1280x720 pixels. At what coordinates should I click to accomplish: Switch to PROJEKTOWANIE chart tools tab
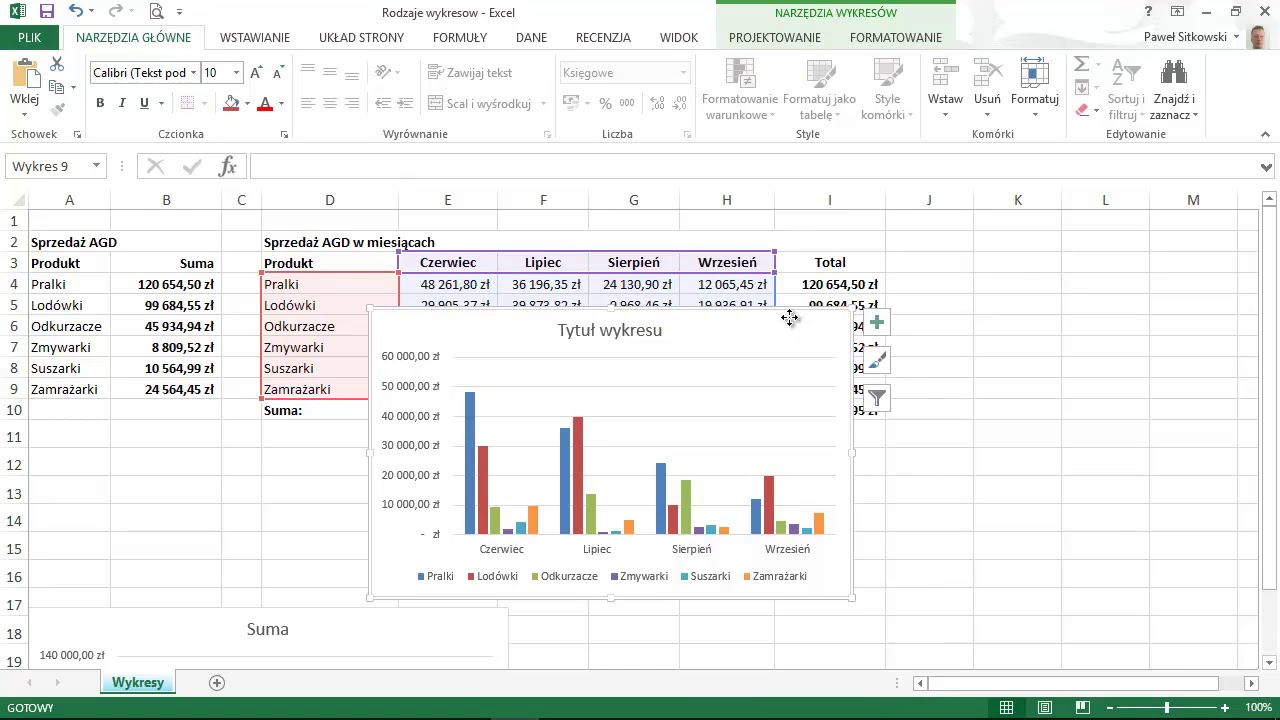pos(775,38)
